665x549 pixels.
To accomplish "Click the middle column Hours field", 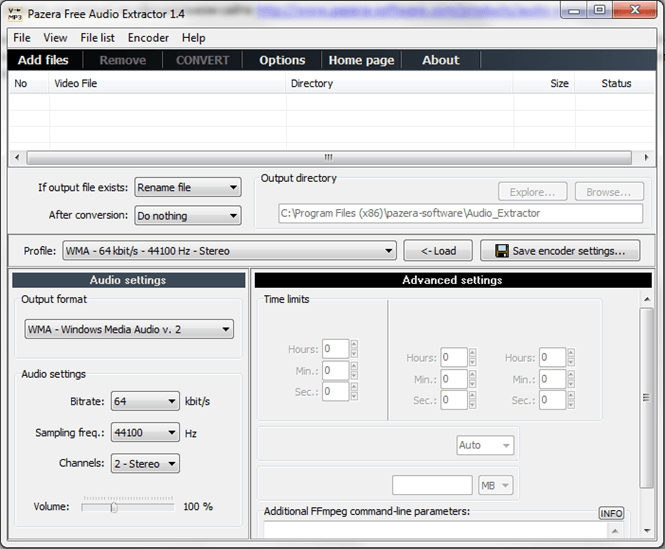I will [453, 357].
